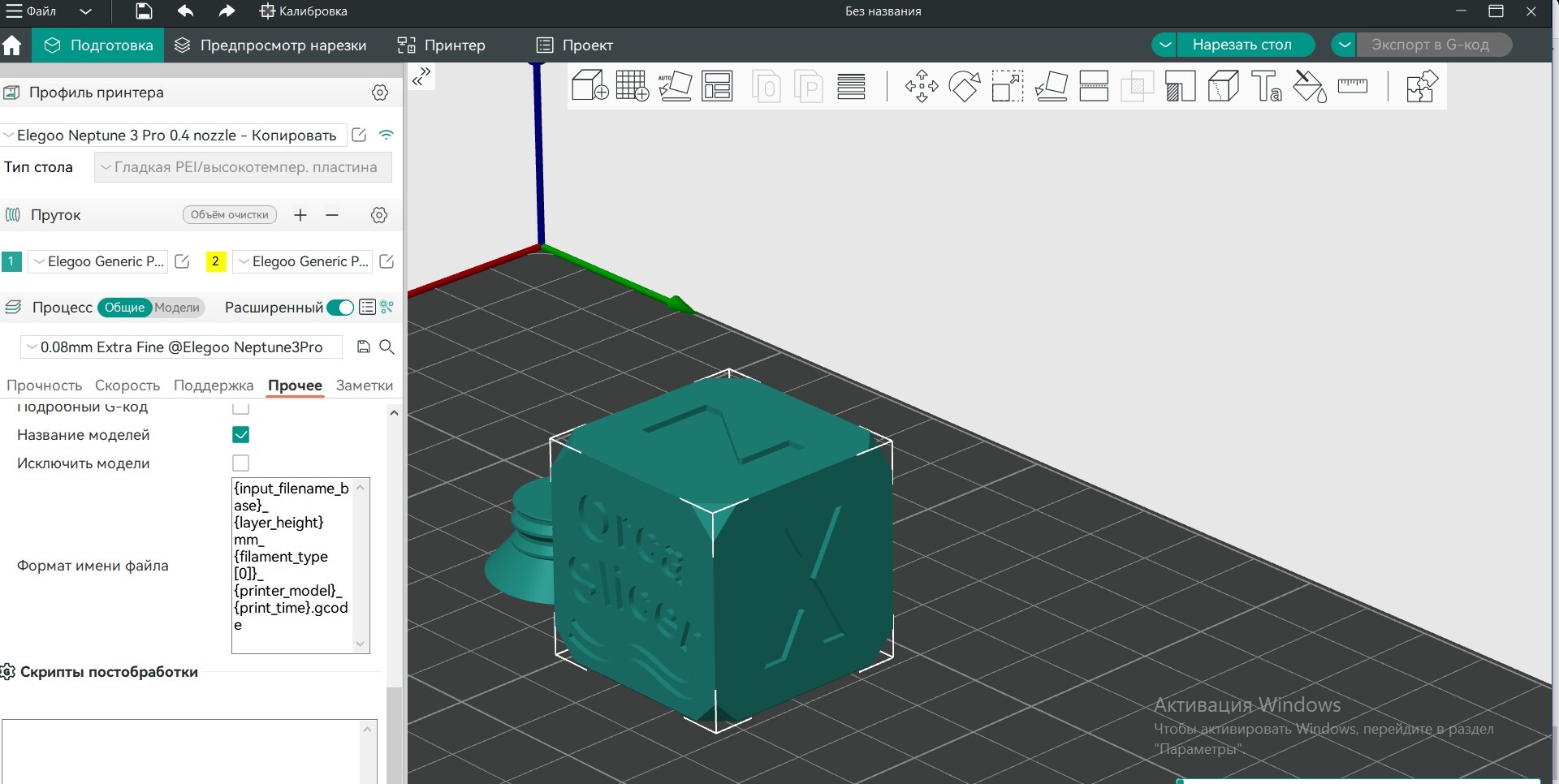This screenshot has height=784, width=1559.
Task: Click the yellow filament 2 color swatch
Action: 215,261
